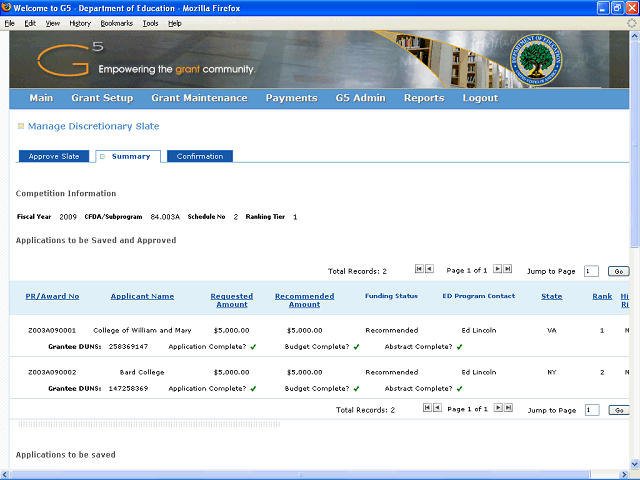Open the Grant Setup menu

click(x=102, y=98)
